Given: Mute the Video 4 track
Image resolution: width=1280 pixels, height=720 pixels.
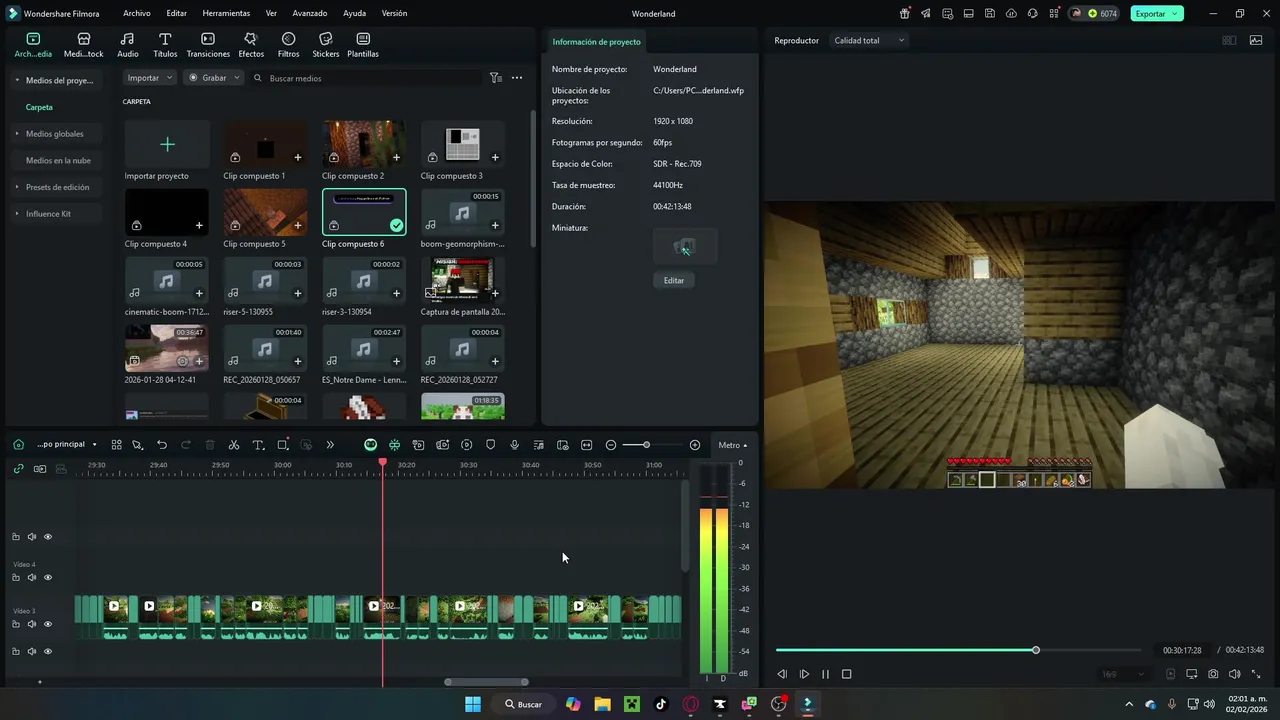Looking at the screenshot, I should tap(32, 578).
